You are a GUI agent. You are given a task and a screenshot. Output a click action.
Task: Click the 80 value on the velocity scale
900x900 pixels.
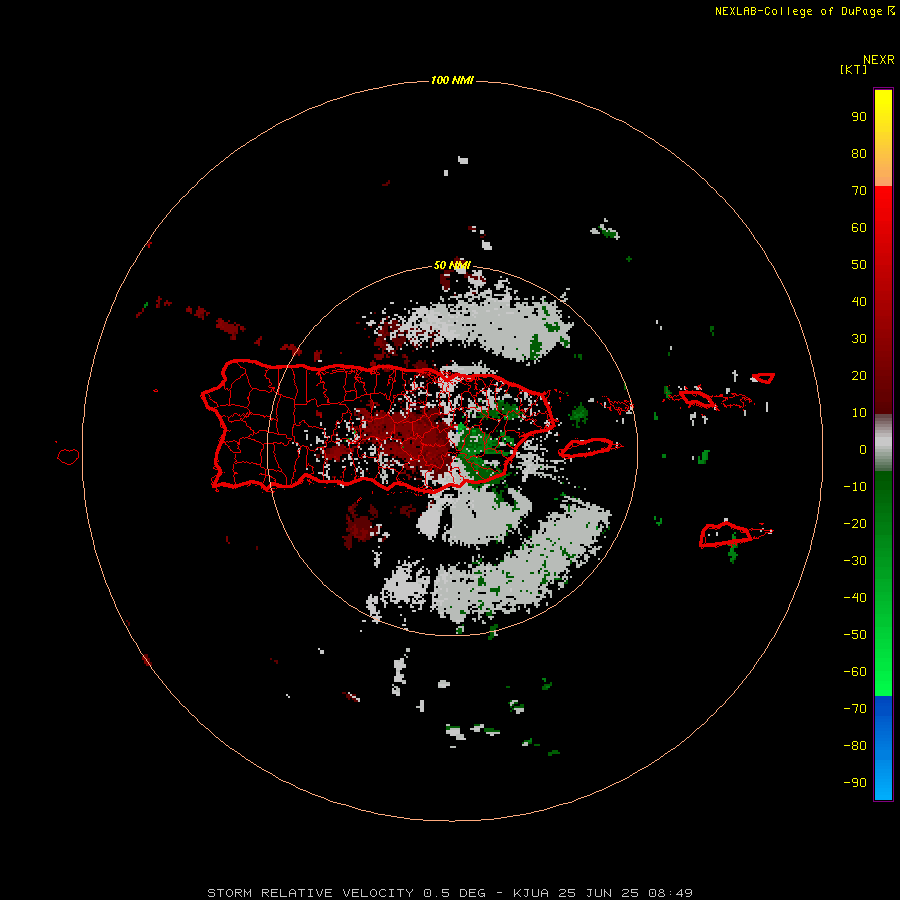coord(859,154)
